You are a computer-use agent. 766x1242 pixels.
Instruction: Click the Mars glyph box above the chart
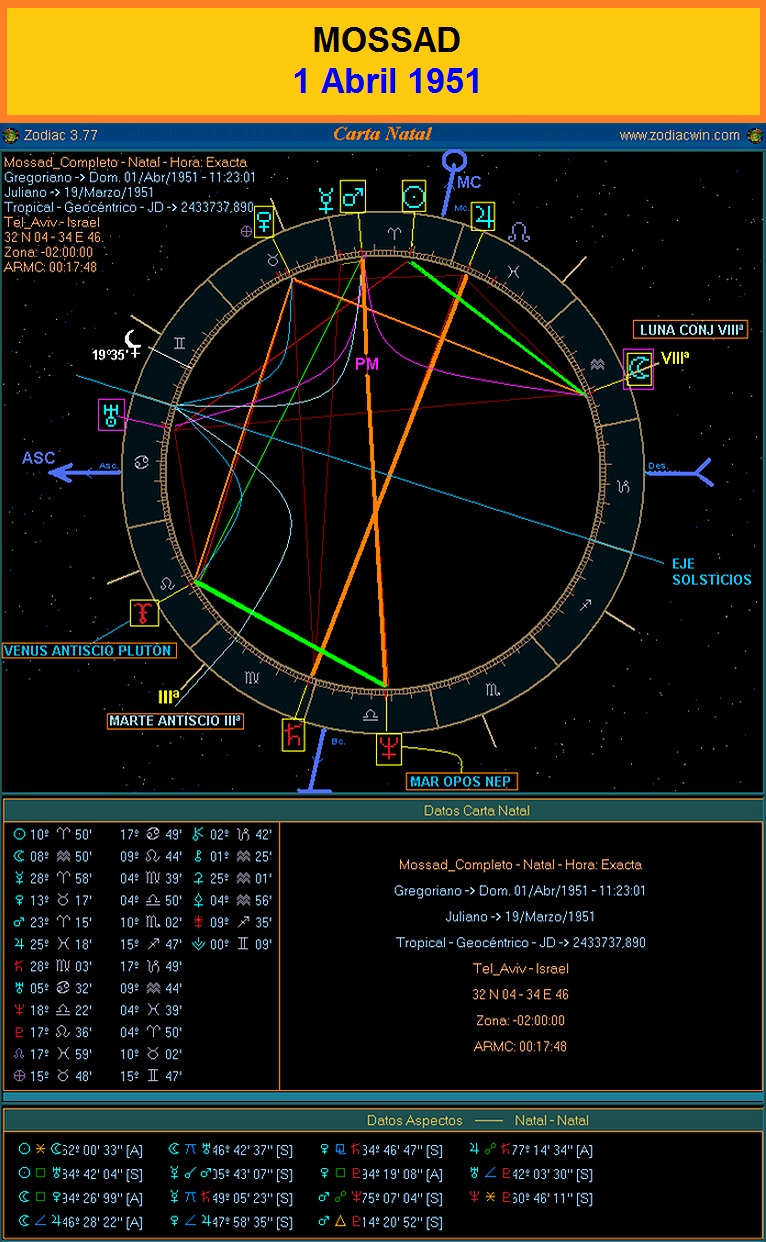(x=353, y=196)
